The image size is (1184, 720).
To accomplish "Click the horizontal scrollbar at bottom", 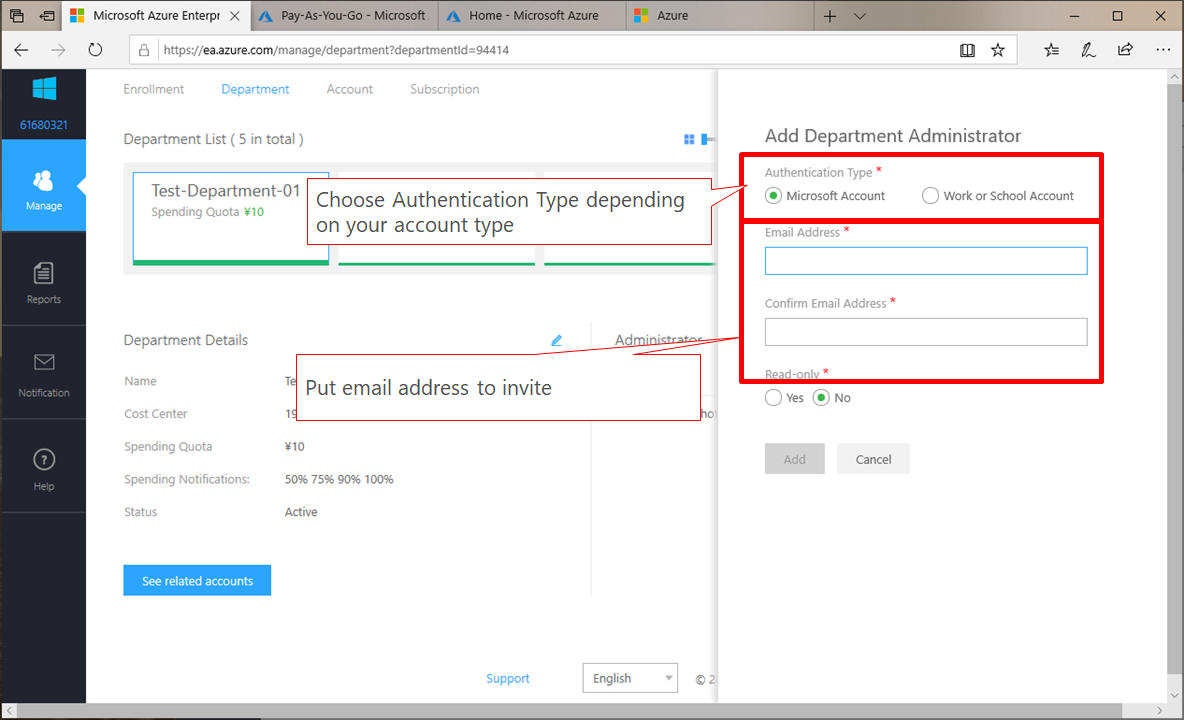I will pyautogui.click(x=569, y=711).
